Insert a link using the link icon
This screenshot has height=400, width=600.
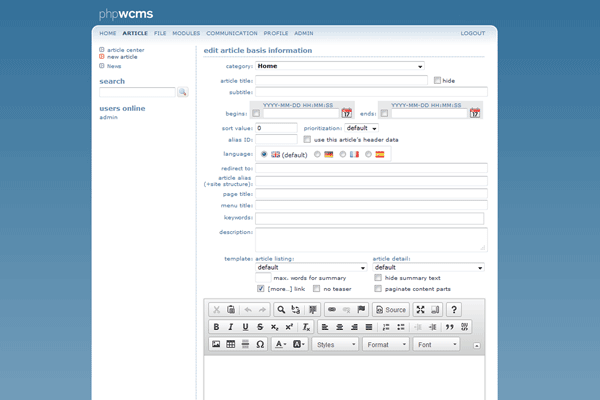coord(332,310)
